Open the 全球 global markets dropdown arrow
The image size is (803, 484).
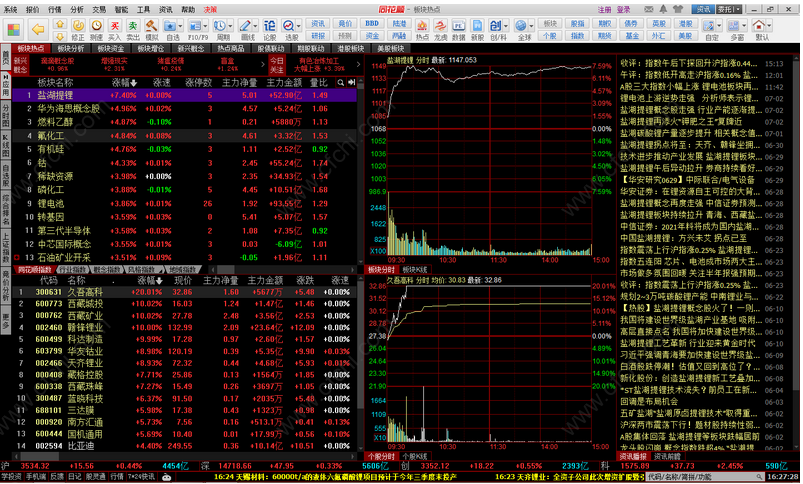(531, 26)
